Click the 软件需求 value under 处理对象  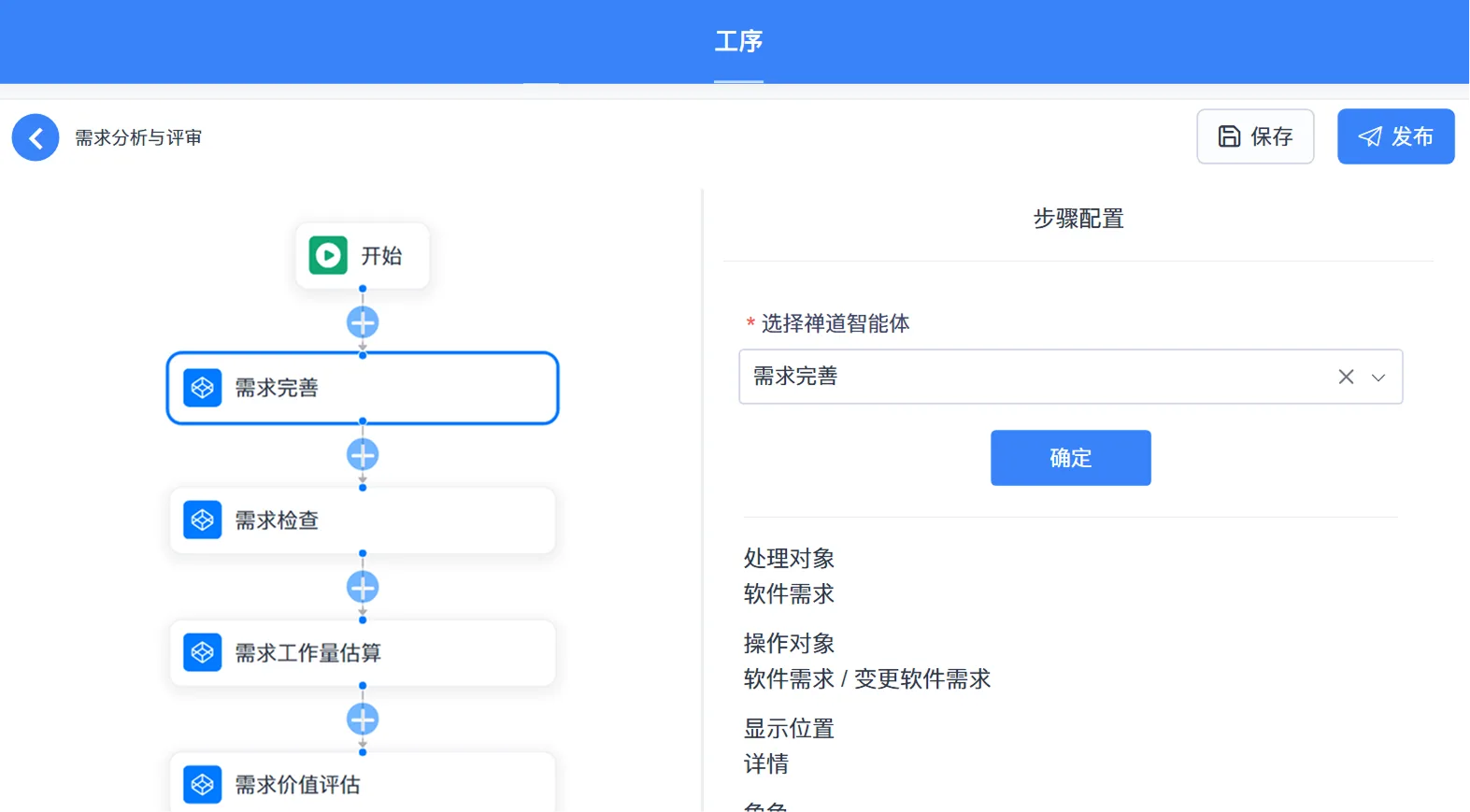tap(789, 594)
